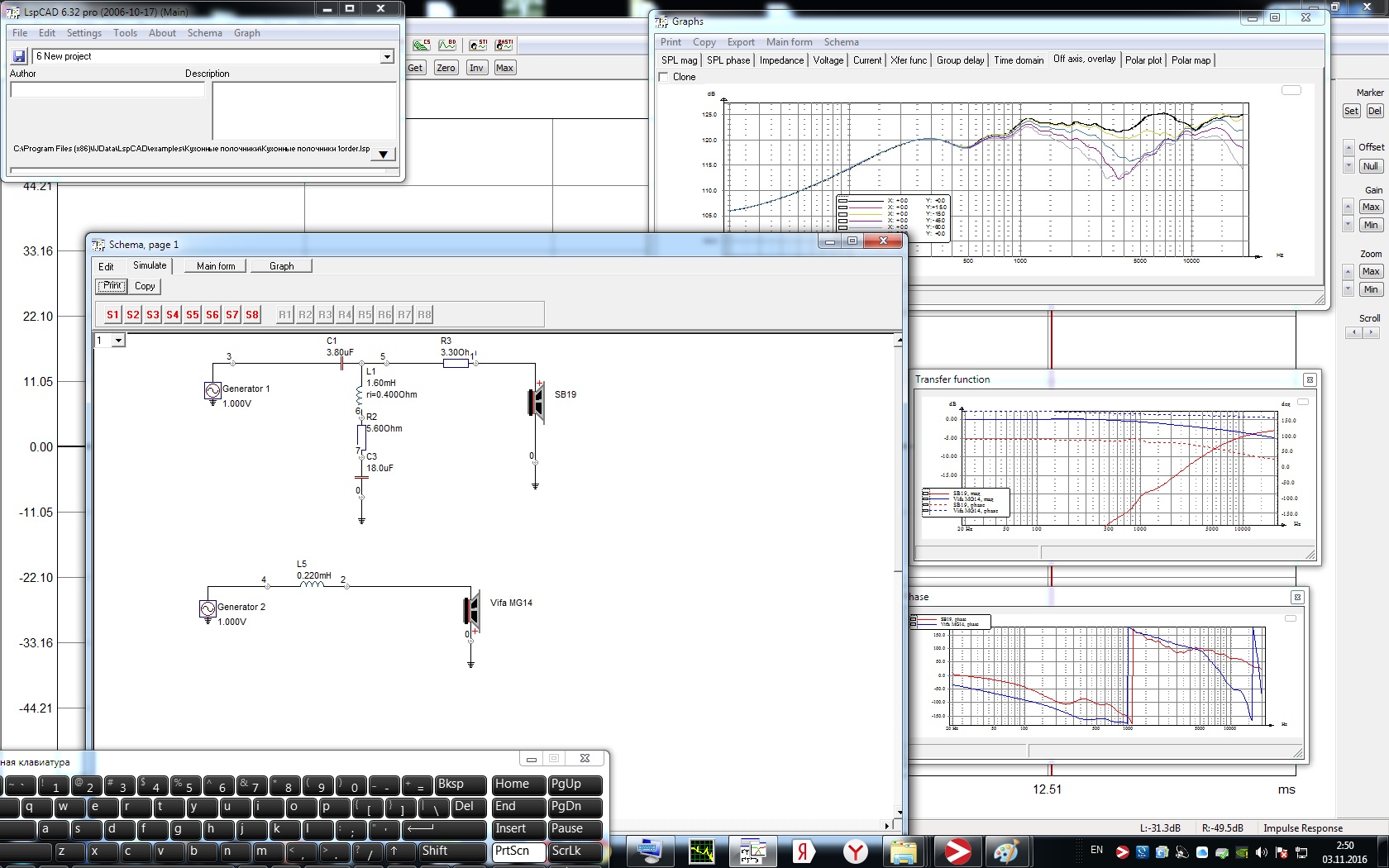1389x868 pixels.
Task: Click the save project disk icon
Action: coord(19,56)
